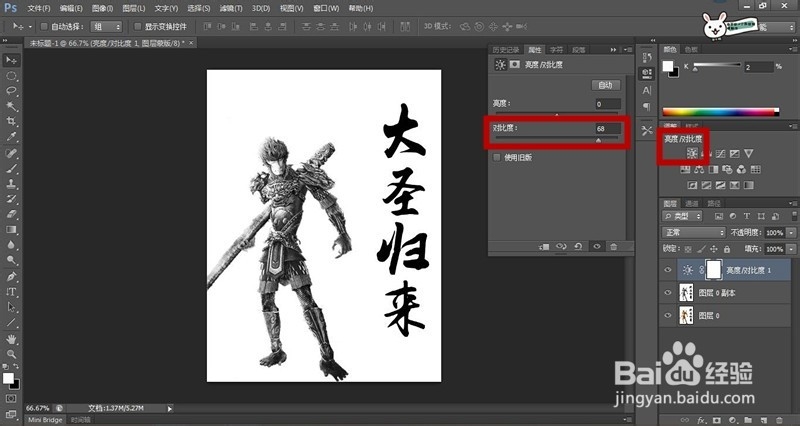Select the Move tool
Image resolution: width=800 pixels, height=426 pixels.
(11, 60)
